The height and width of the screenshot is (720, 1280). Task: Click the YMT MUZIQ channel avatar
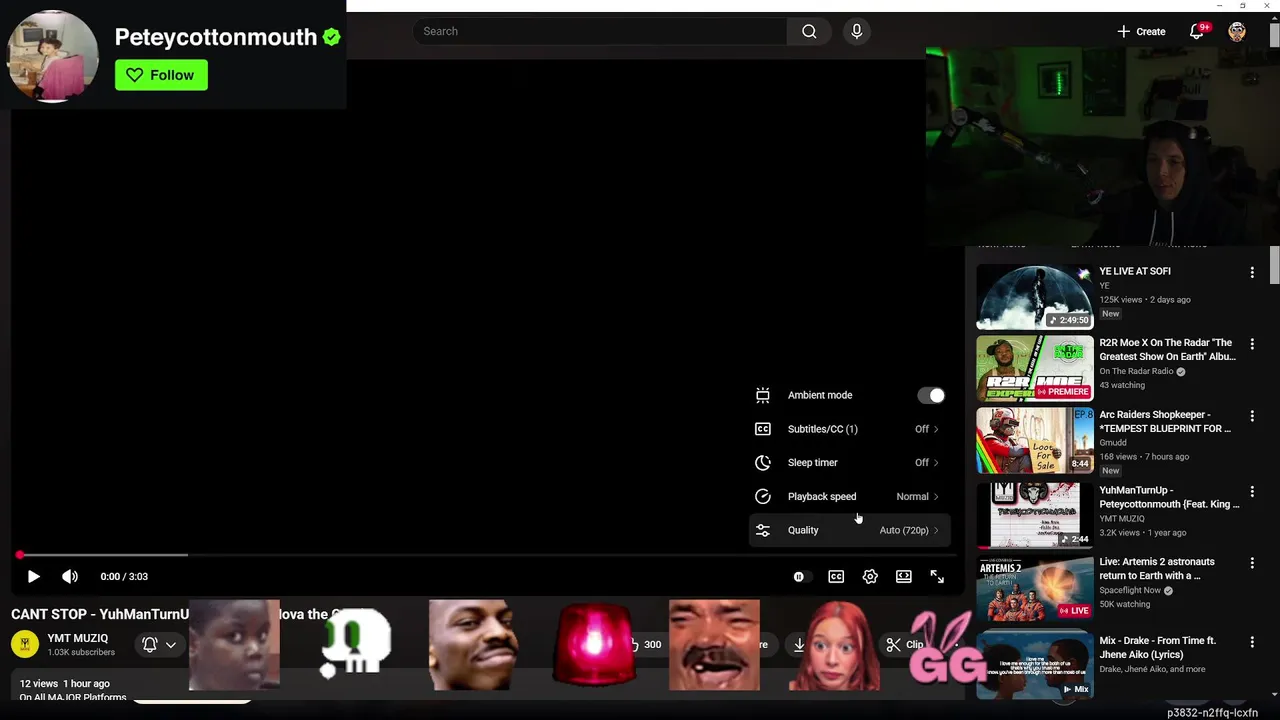tap(25, 644)
